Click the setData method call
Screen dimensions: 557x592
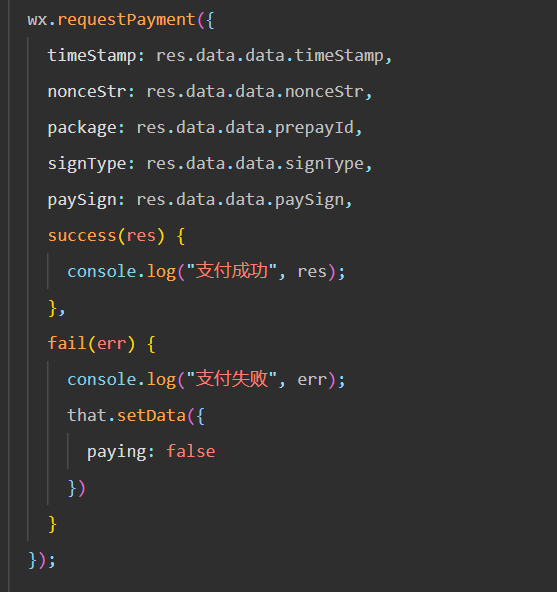coord(151,416)
